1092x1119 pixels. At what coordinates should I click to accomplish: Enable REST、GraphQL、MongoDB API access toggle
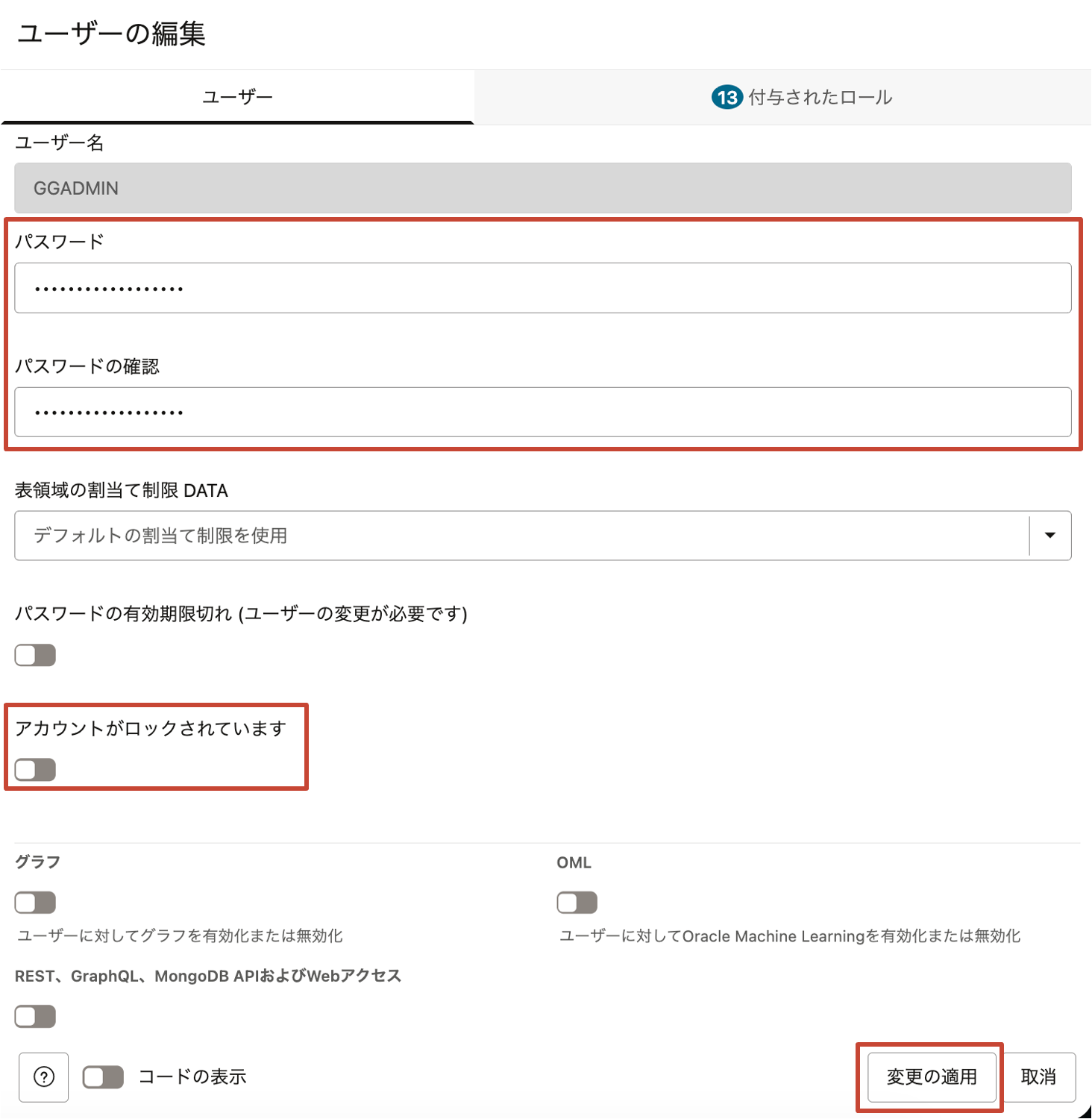coord(34,1016)
